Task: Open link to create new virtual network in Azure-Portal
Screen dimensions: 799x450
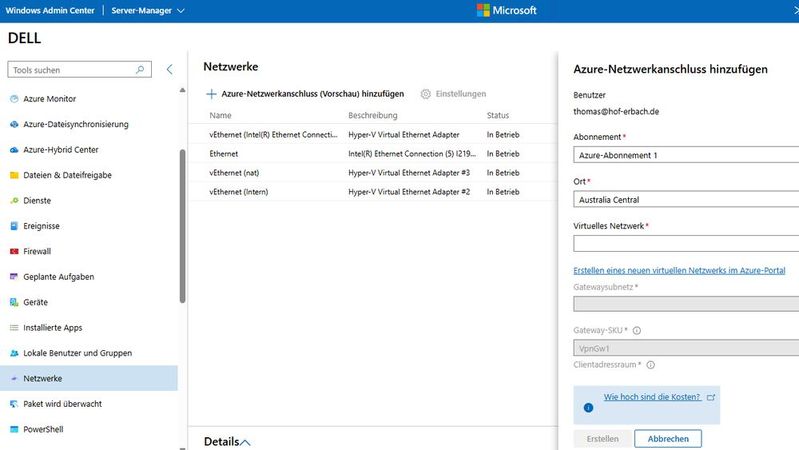Action: point(679,271)
